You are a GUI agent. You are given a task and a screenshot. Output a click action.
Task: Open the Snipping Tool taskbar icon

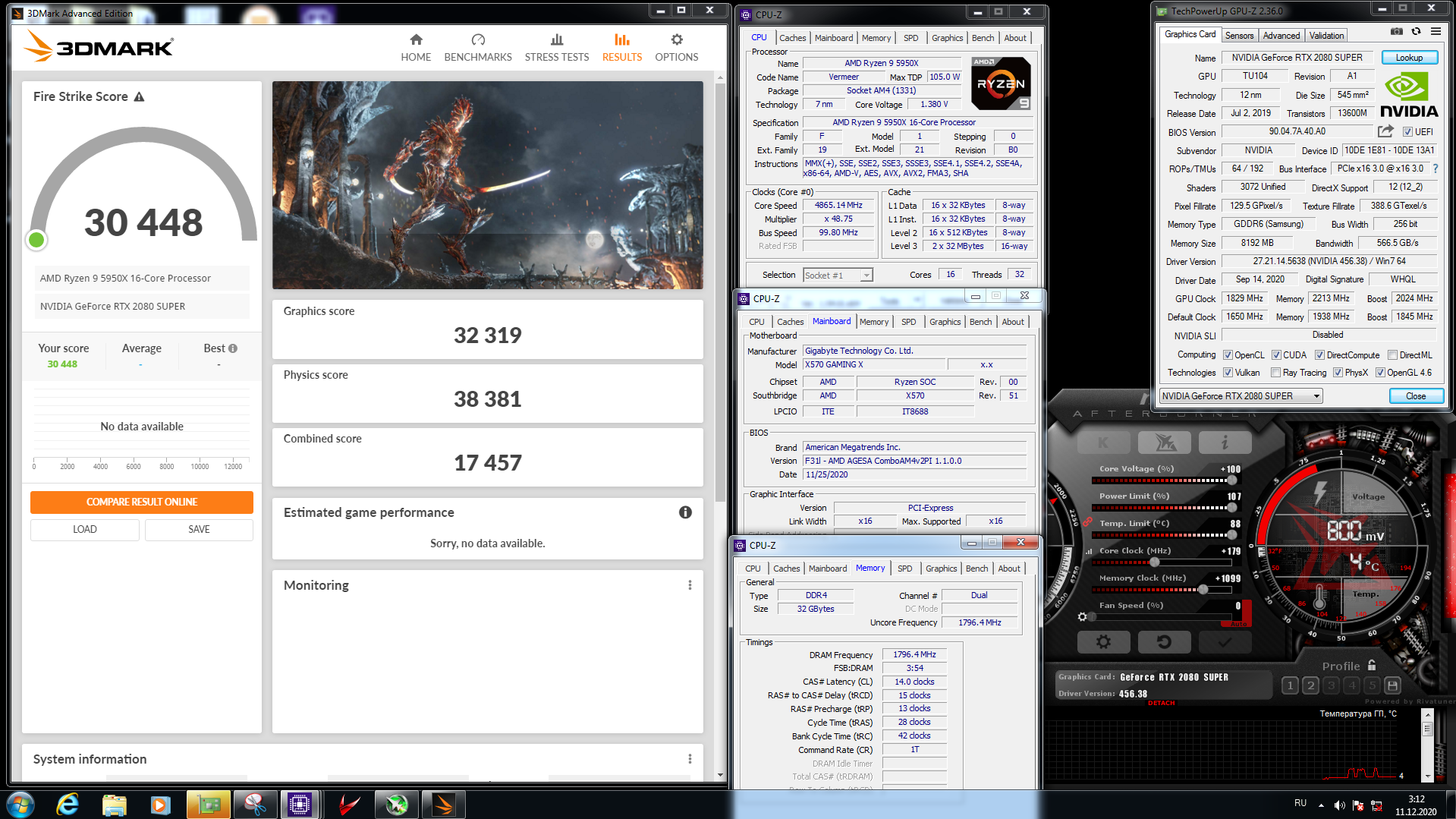[x=255, y=805]
